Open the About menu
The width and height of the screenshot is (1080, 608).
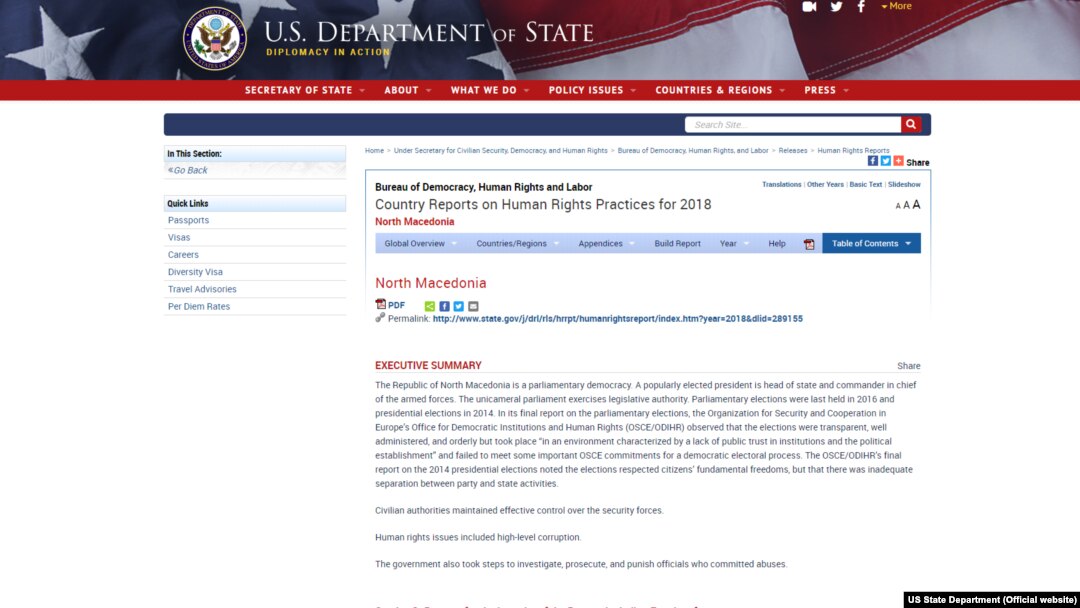coord(408,90)
